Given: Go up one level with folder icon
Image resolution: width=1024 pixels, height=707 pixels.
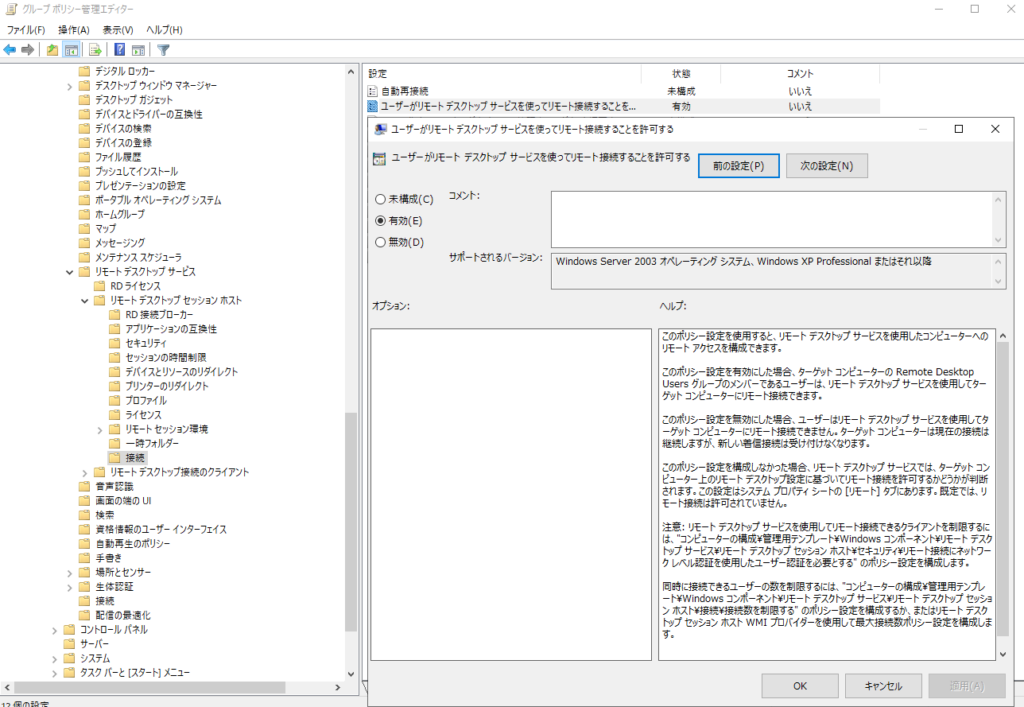Looking at the screenshot, I should click(52, 50).
